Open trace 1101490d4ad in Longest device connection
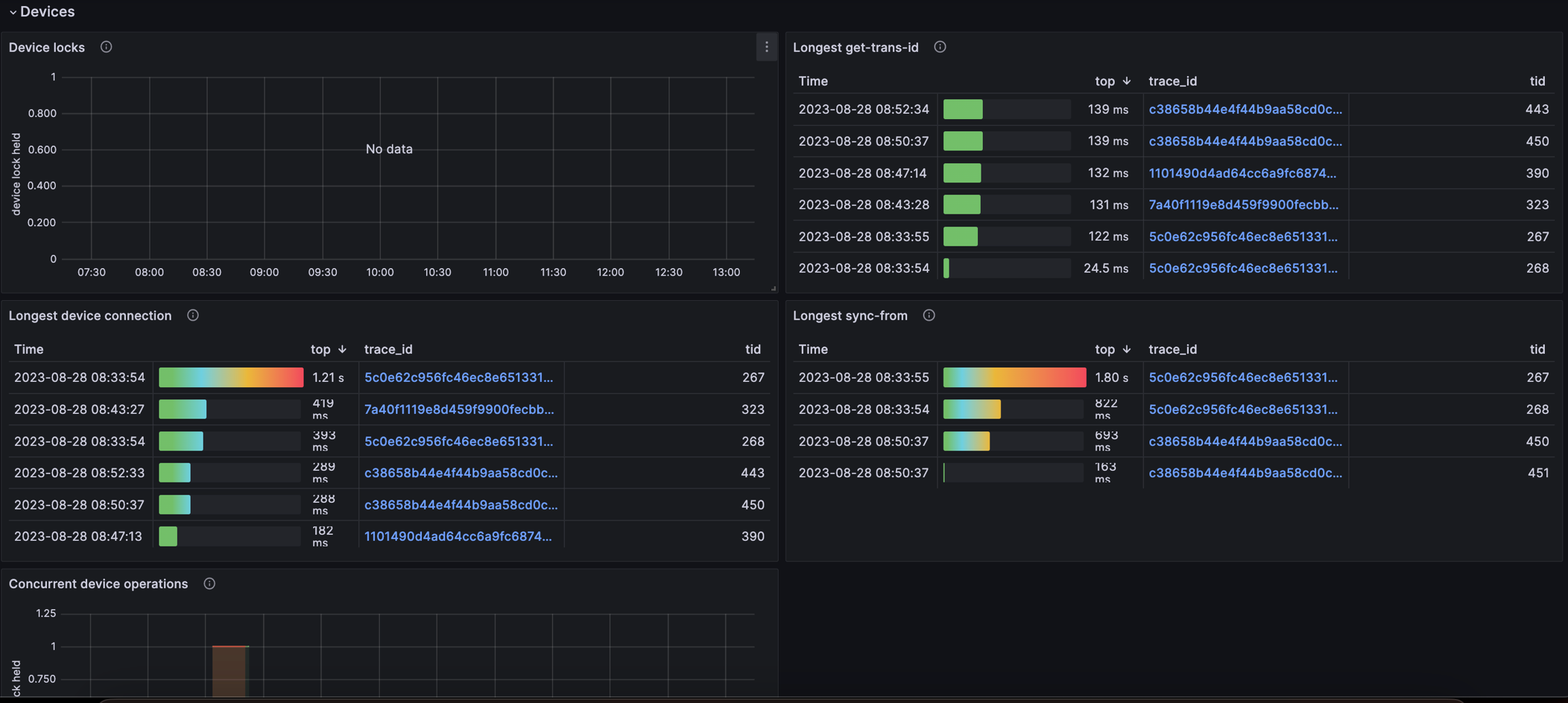The height and width of the screenshot is (703, 1568). [457, 536]
